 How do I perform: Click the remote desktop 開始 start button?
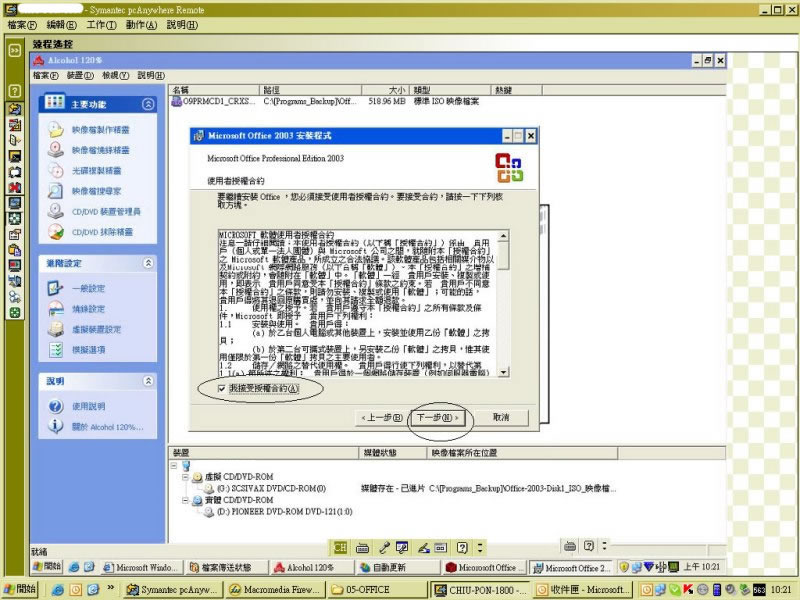47,566
